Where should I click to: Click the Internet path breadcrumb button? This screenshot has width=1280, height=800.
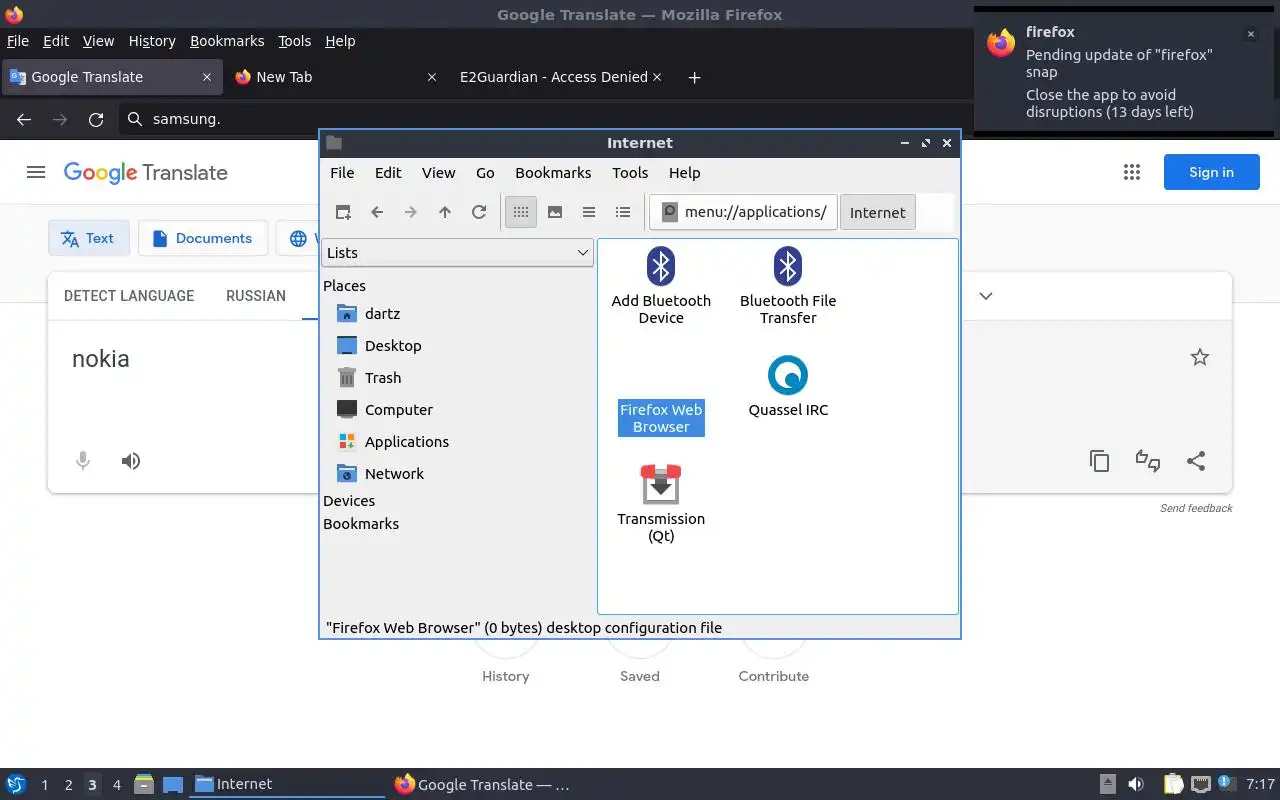(x=878, y=212)
